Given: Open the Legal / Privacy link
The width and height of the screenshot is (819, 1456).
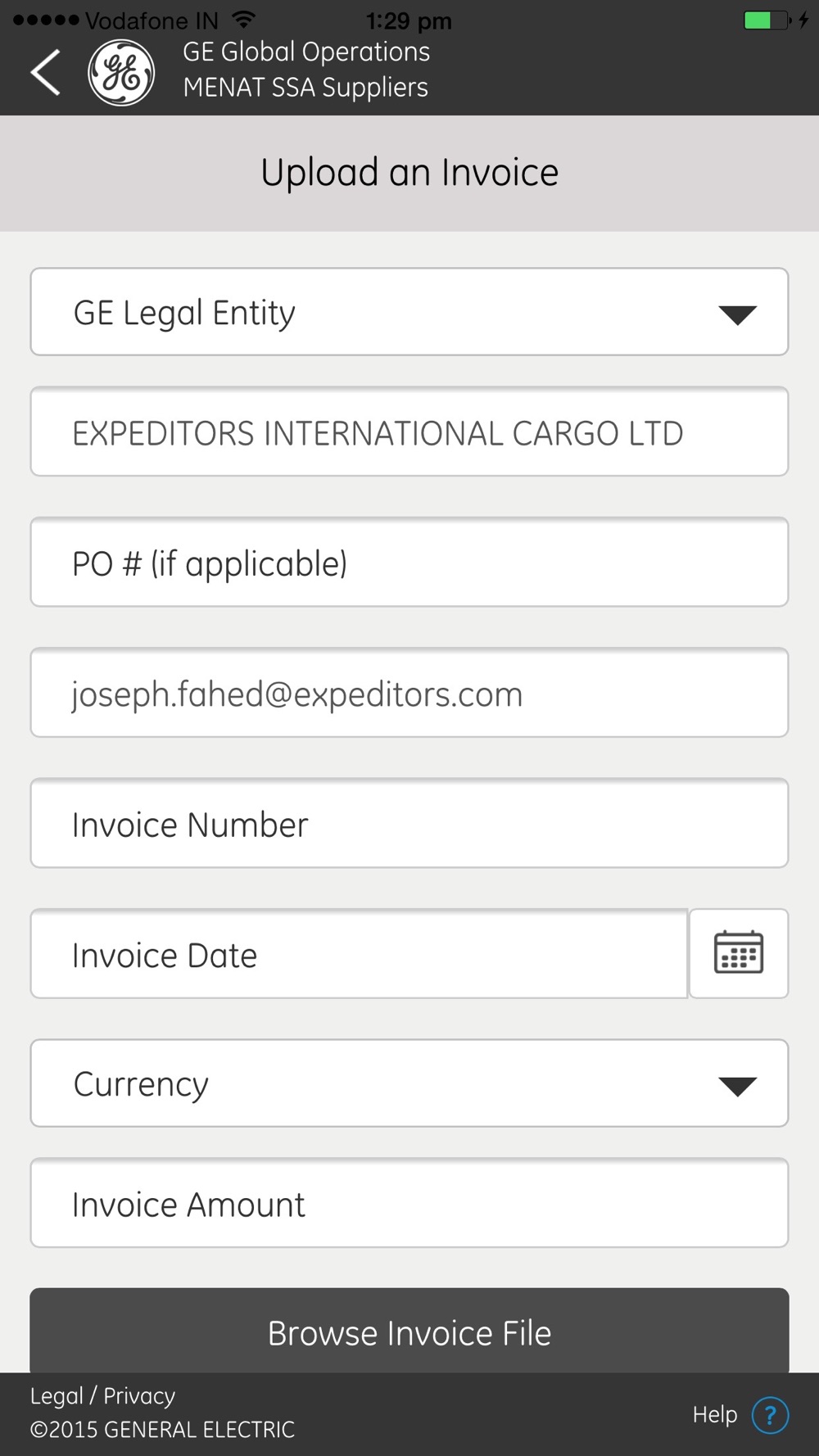Looking at the screenshot, I should [x=103, y=1395].
